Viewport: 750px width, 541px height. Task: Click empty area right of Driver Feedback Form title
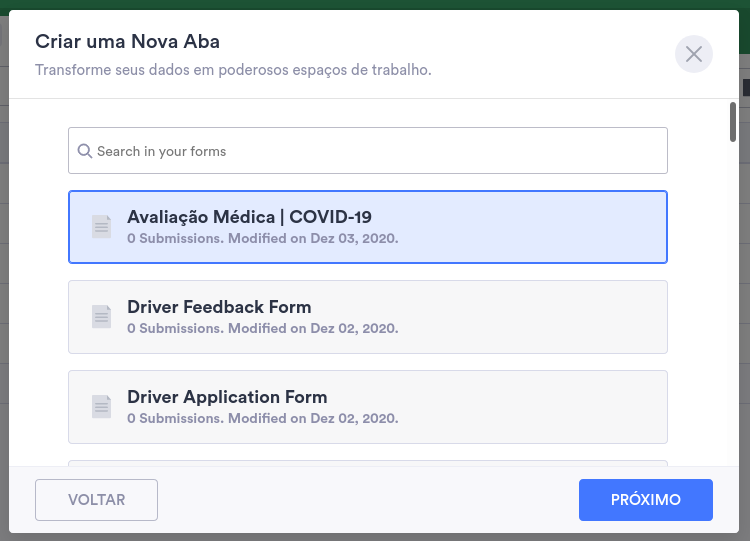coord(500,307)
